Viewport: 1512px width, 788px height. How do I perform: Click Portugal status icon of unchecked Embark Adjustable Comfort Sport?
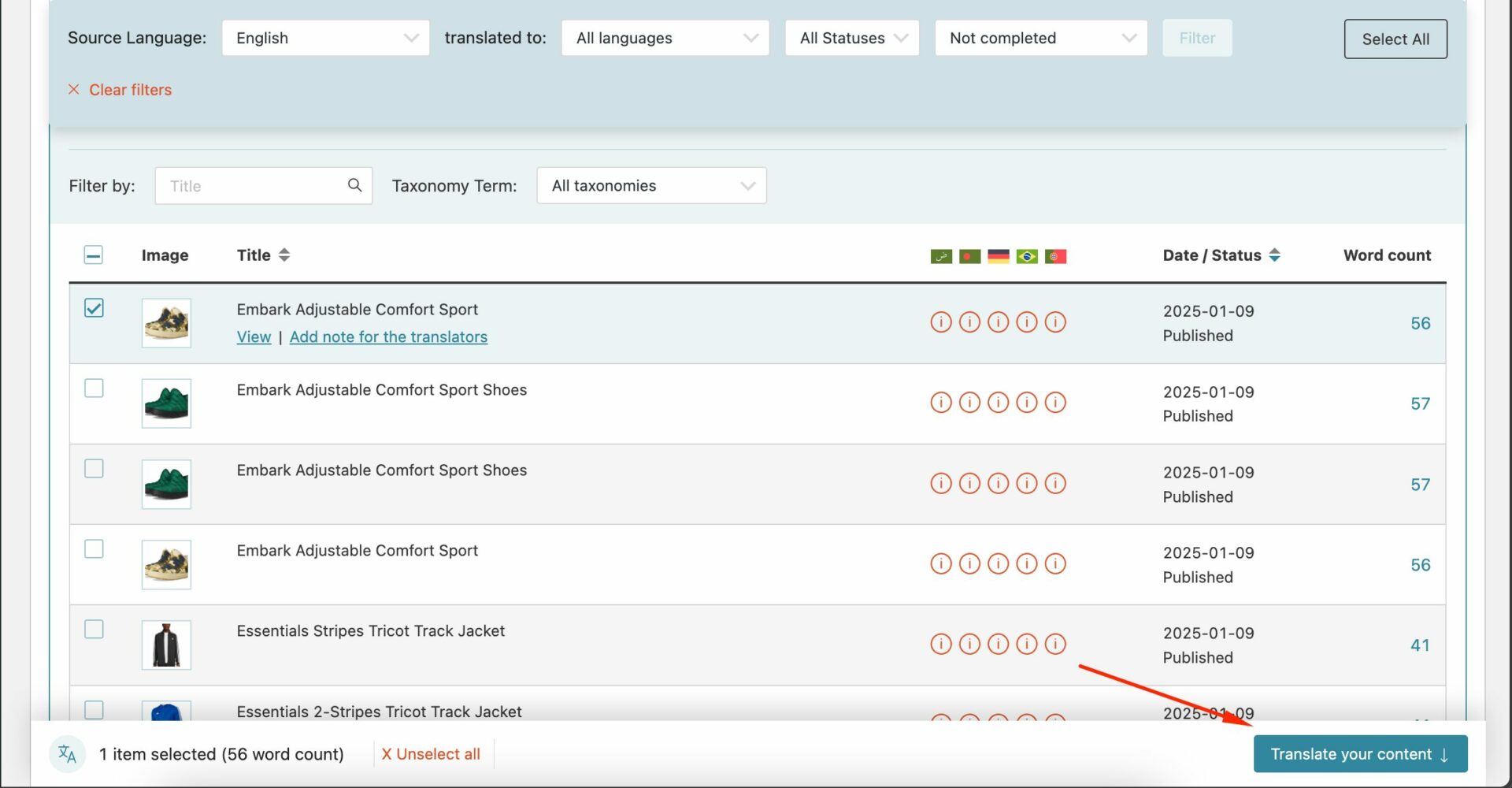pyautogui.click(x=1055, y=563)
